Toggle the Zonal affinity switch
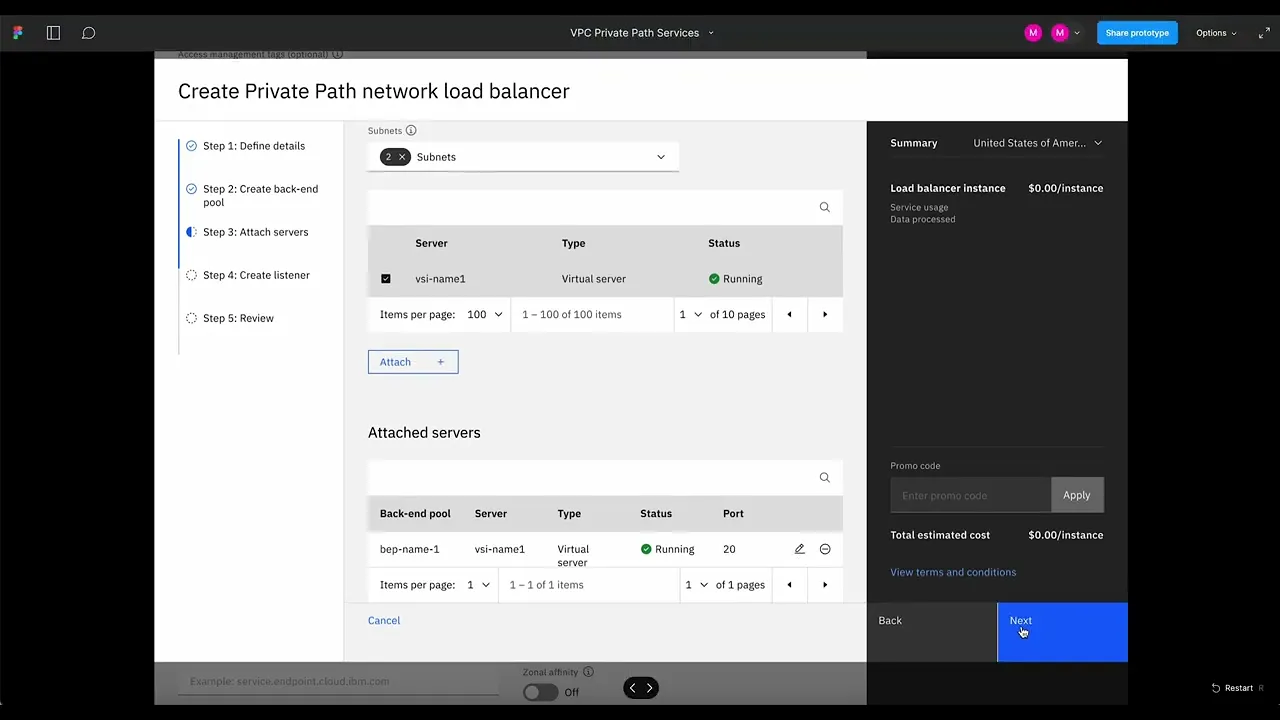 tap(541, 692)
